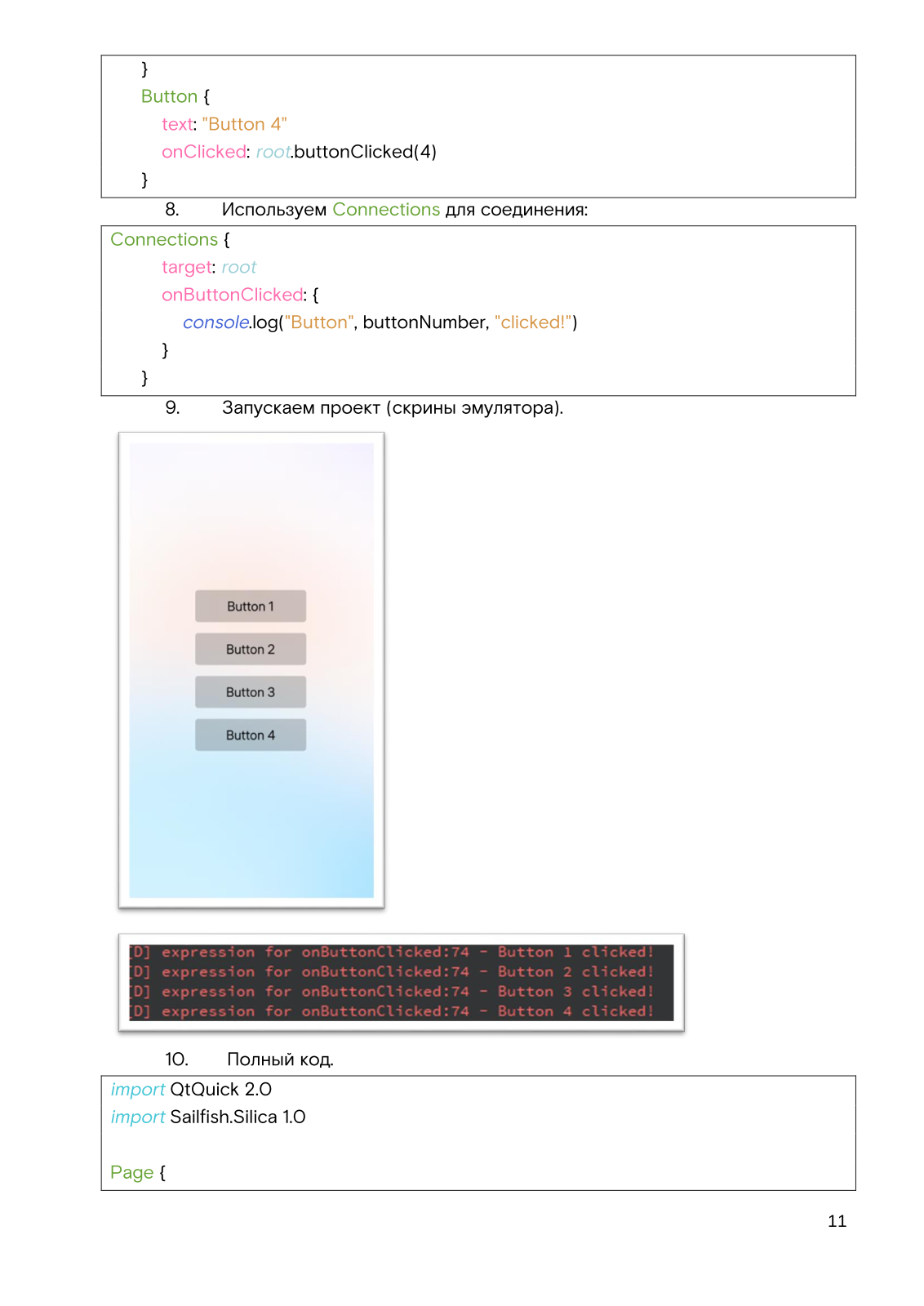Click the log line 'Button 3 clicked!'

pos(392,991)
